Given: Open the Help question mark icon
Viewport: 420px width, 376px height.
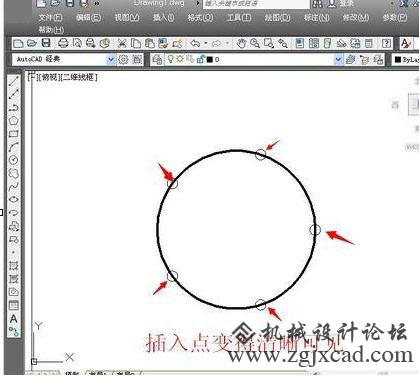Looking at the screenshot, I should tap(386, 43).
